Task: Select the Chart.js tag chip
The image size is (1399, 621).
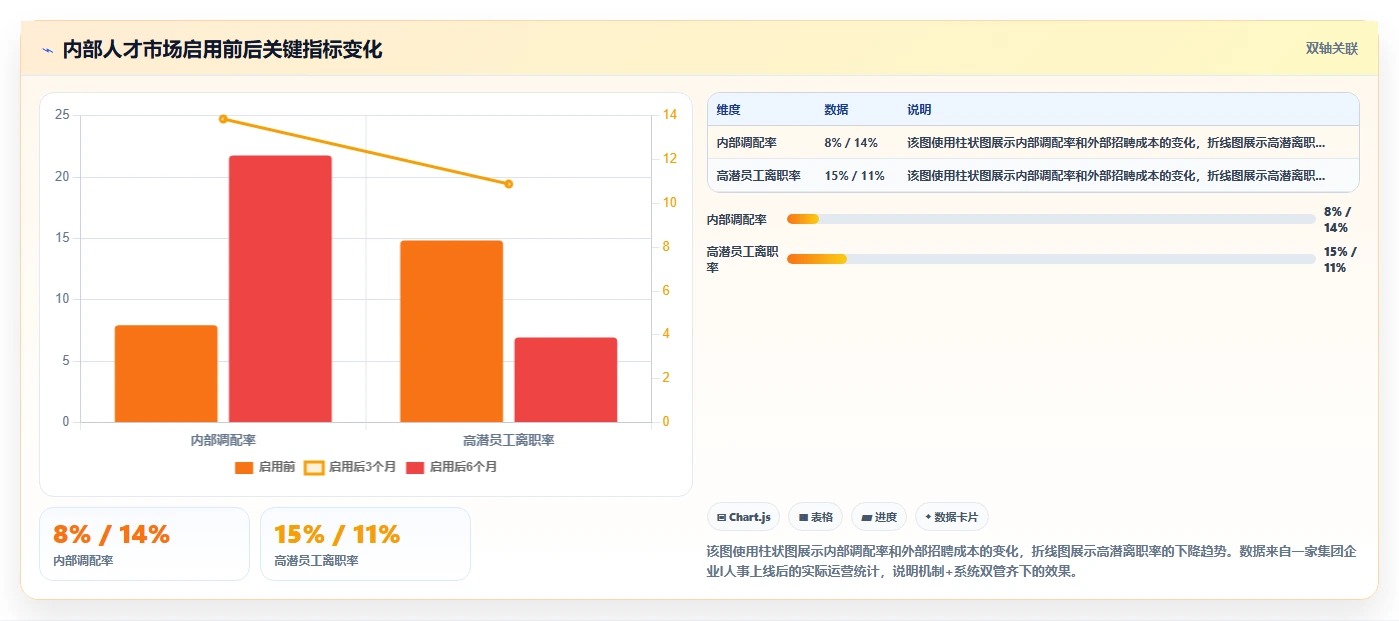Action: (x=743, y=517)
